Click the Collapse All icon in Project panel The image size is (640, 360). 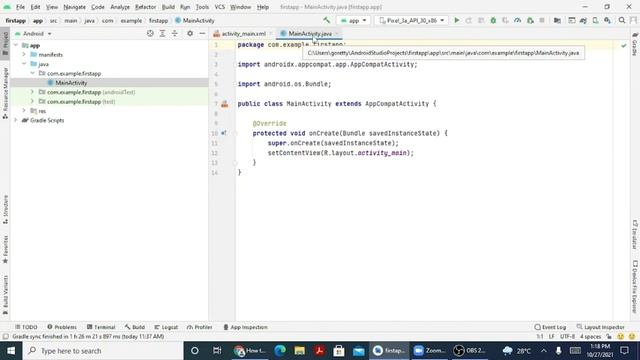pos(175,33)
